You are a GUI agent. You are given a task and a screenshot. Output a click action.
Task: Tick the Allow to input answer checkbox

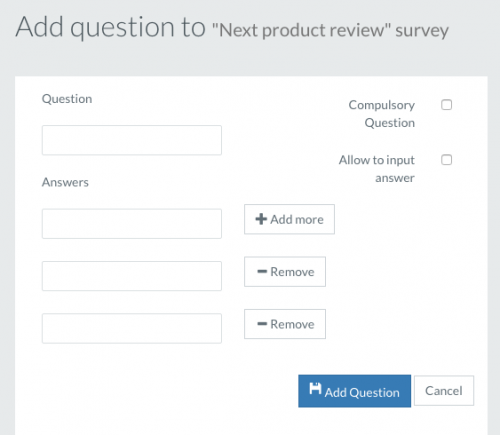point(446,160)
